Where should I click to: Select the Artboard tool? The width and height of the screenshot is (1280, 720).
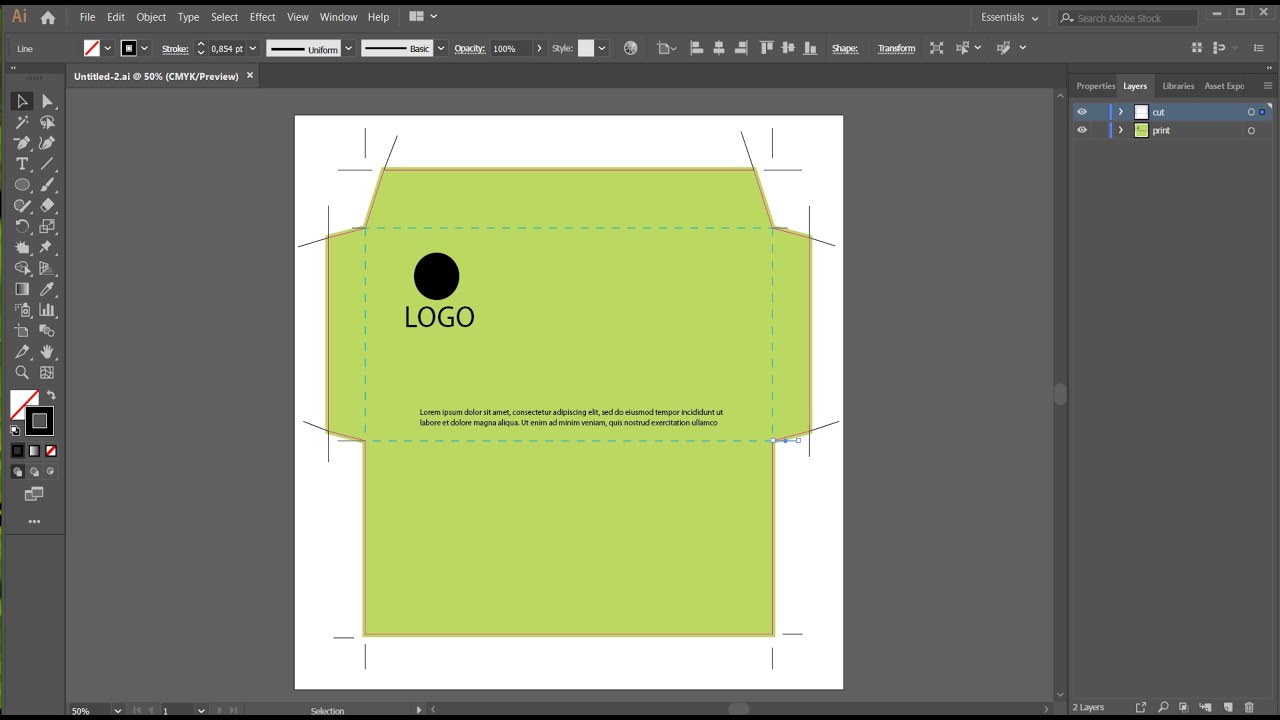pos(22,331)
